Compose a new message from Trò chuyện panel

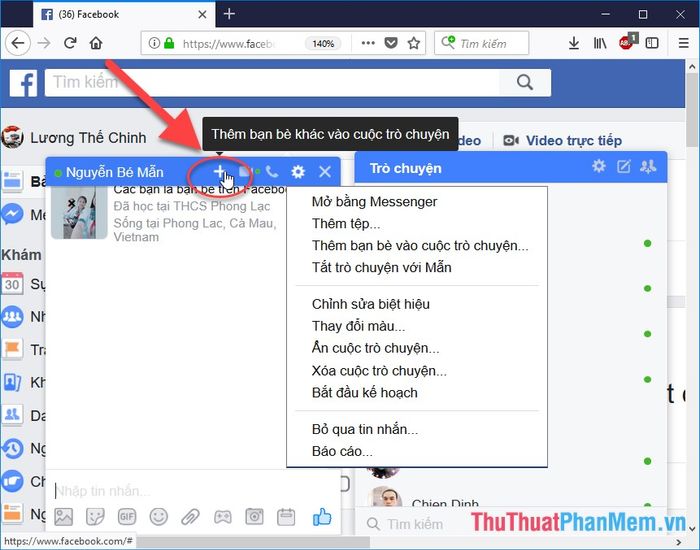pos(623,167)
